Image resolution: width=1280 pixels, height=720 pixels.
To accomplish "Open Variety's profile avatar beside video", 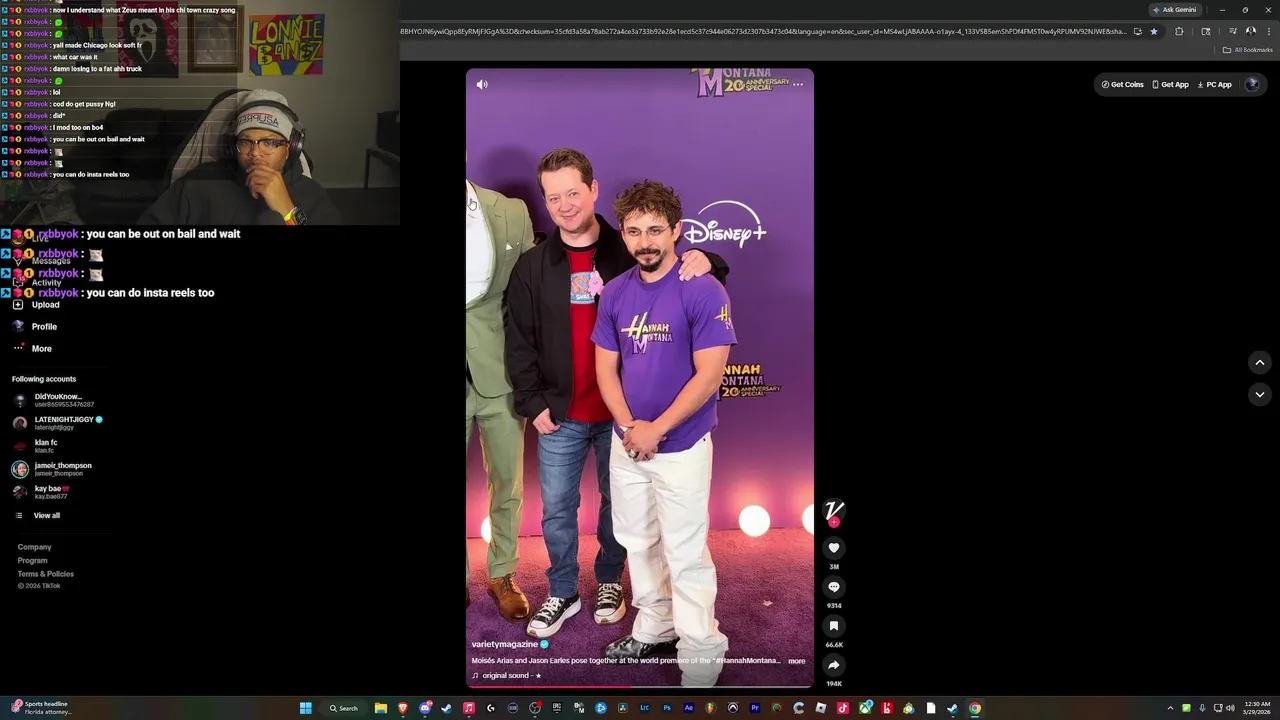I will pos(834,511).
